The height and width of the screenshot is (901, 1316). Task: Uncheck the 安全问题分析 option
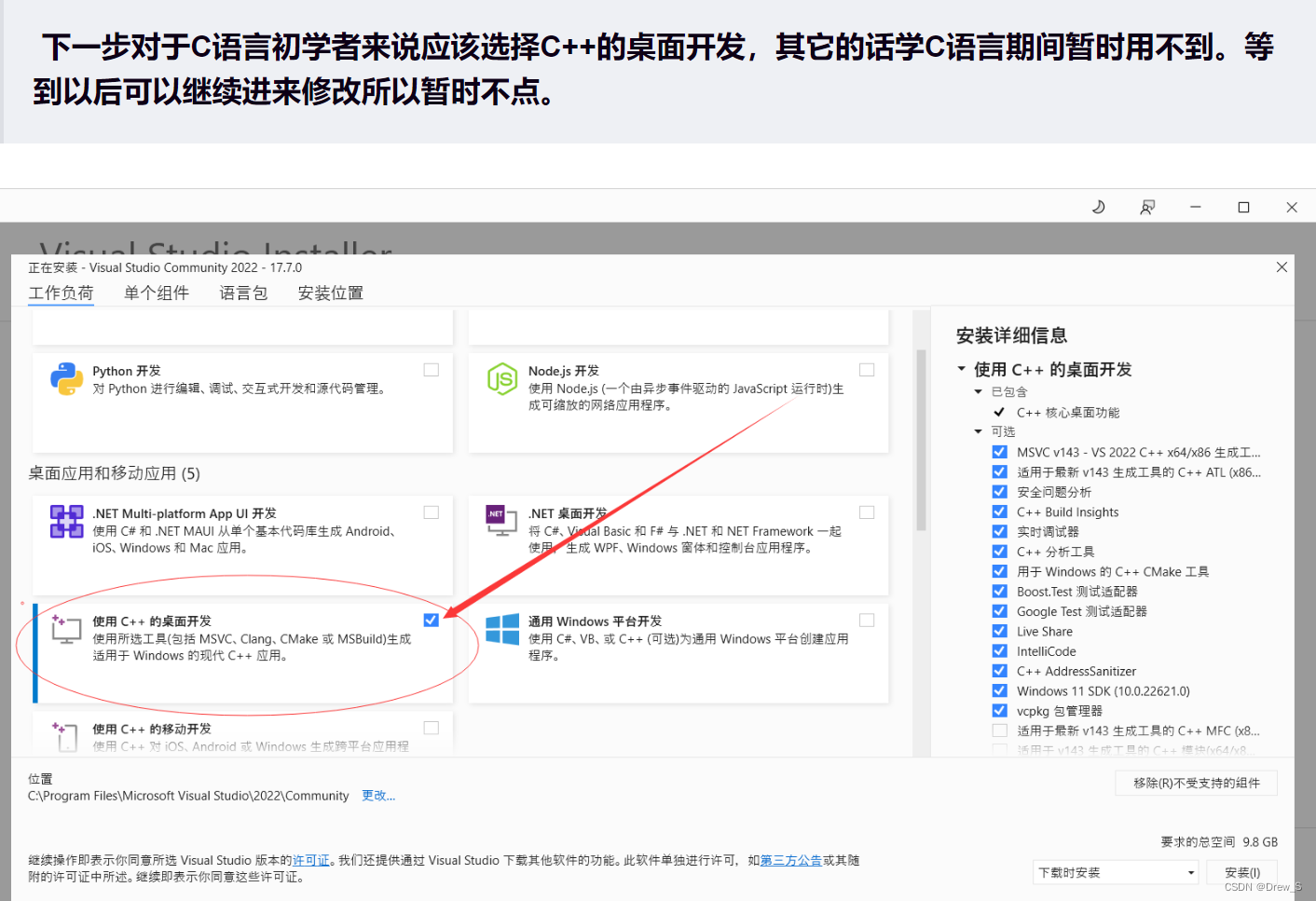(x=1000, y=491)
